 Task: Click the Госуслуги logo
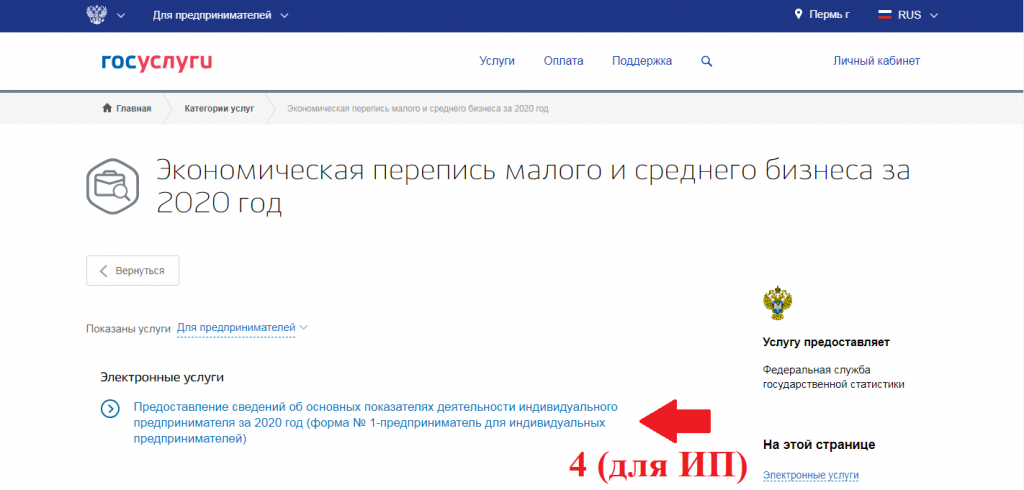[157, 61]
